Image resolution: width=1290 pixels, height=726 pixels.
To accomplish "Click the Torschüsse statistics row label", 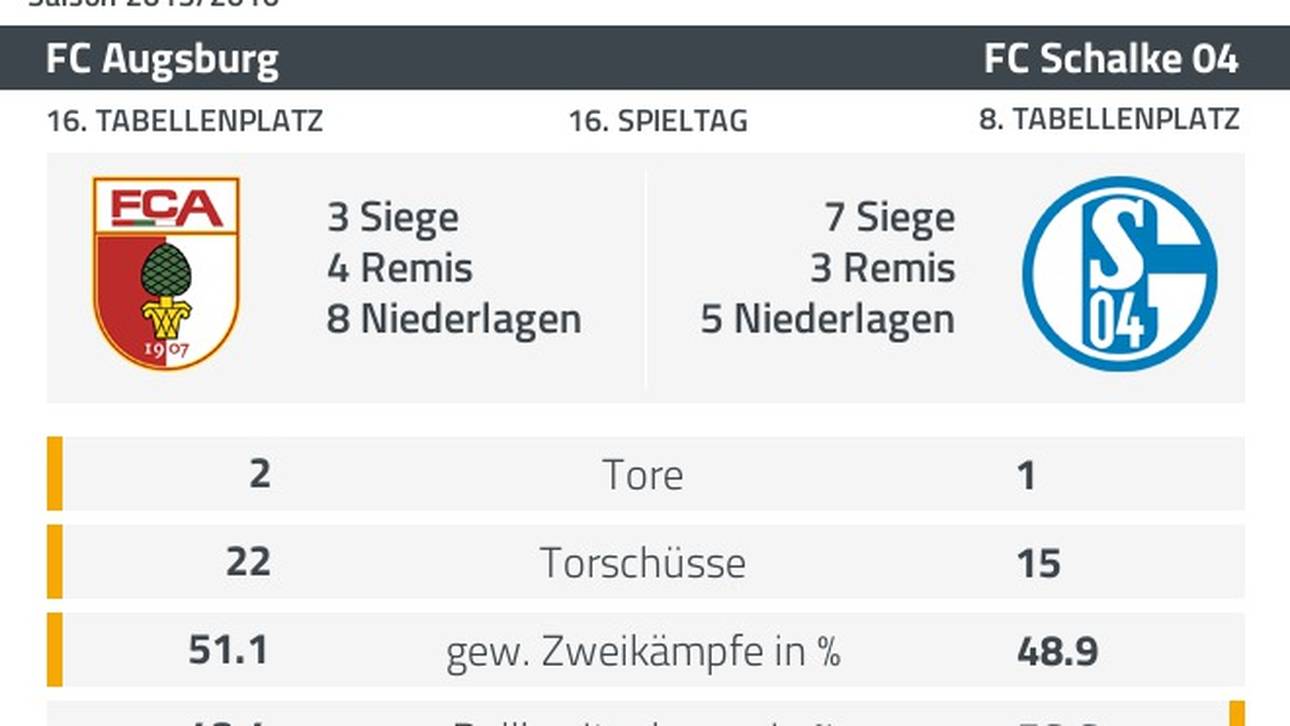I will click(643, 563).
